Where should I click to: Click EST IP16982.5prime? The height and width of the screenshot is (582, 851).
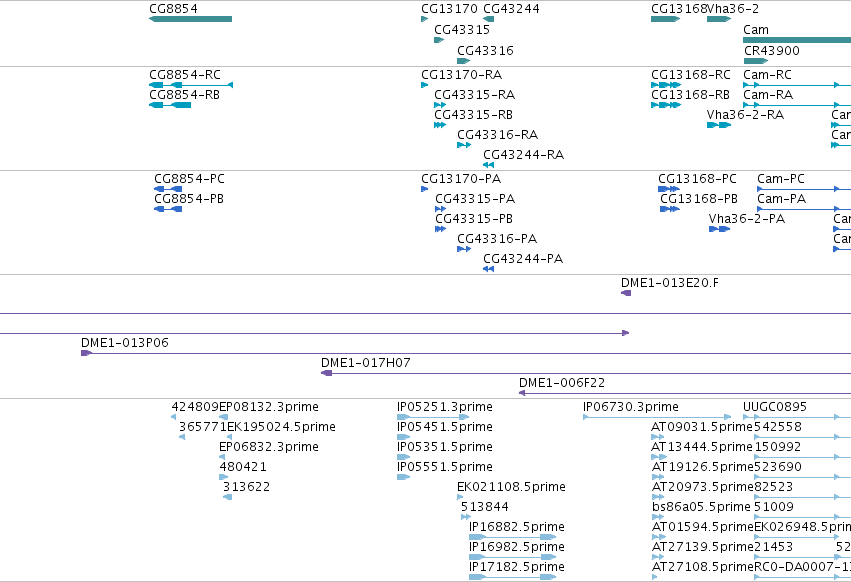tap(512, 558)
